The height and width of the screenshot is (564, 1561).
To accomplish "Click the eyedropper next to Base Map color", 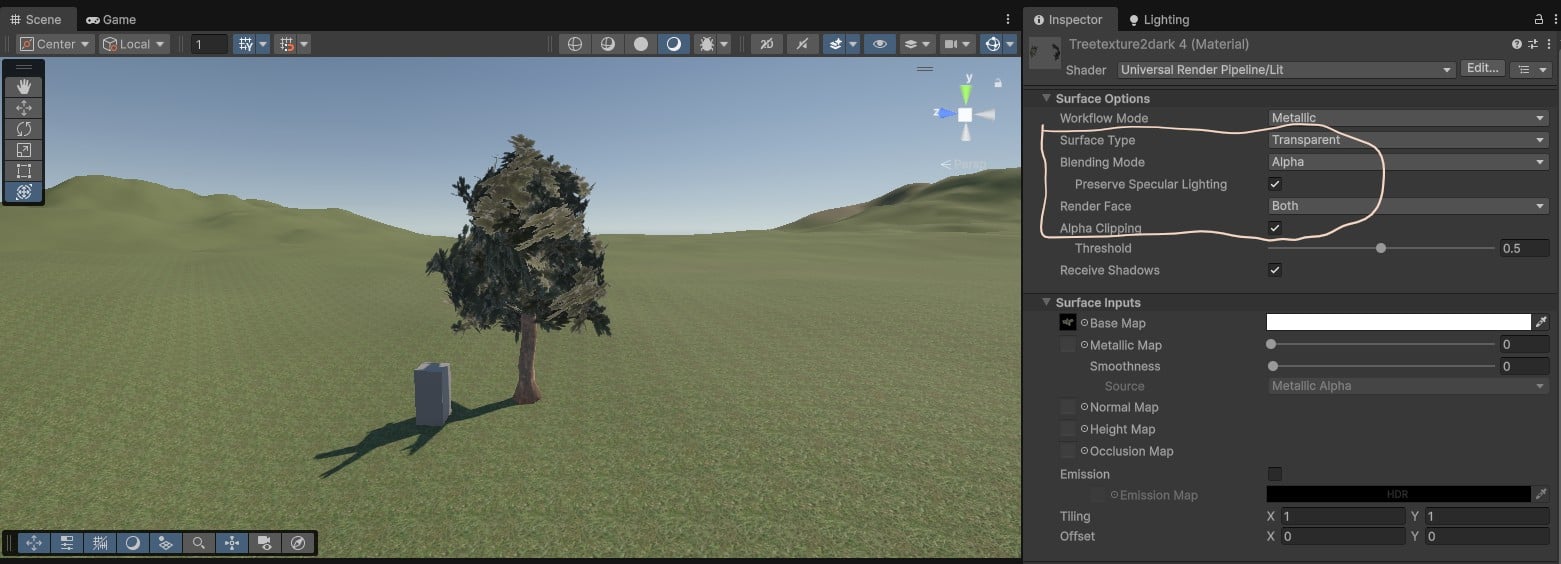I will [x=1541, y=322].
